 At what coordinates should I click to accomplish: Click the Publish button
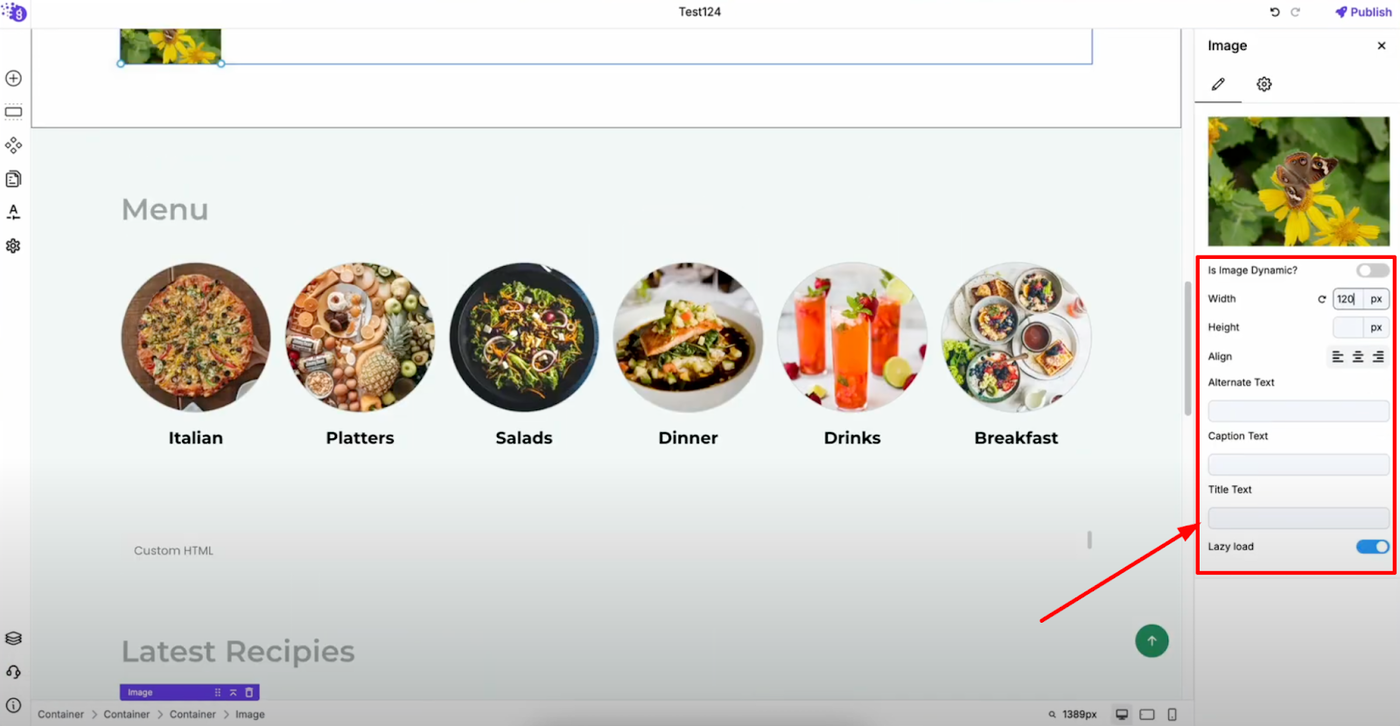point(1362,12)
